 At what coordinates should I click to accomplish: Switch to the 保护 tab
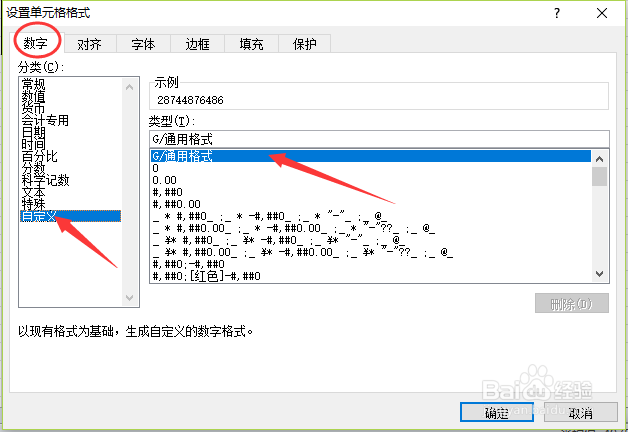click(304, 44)
